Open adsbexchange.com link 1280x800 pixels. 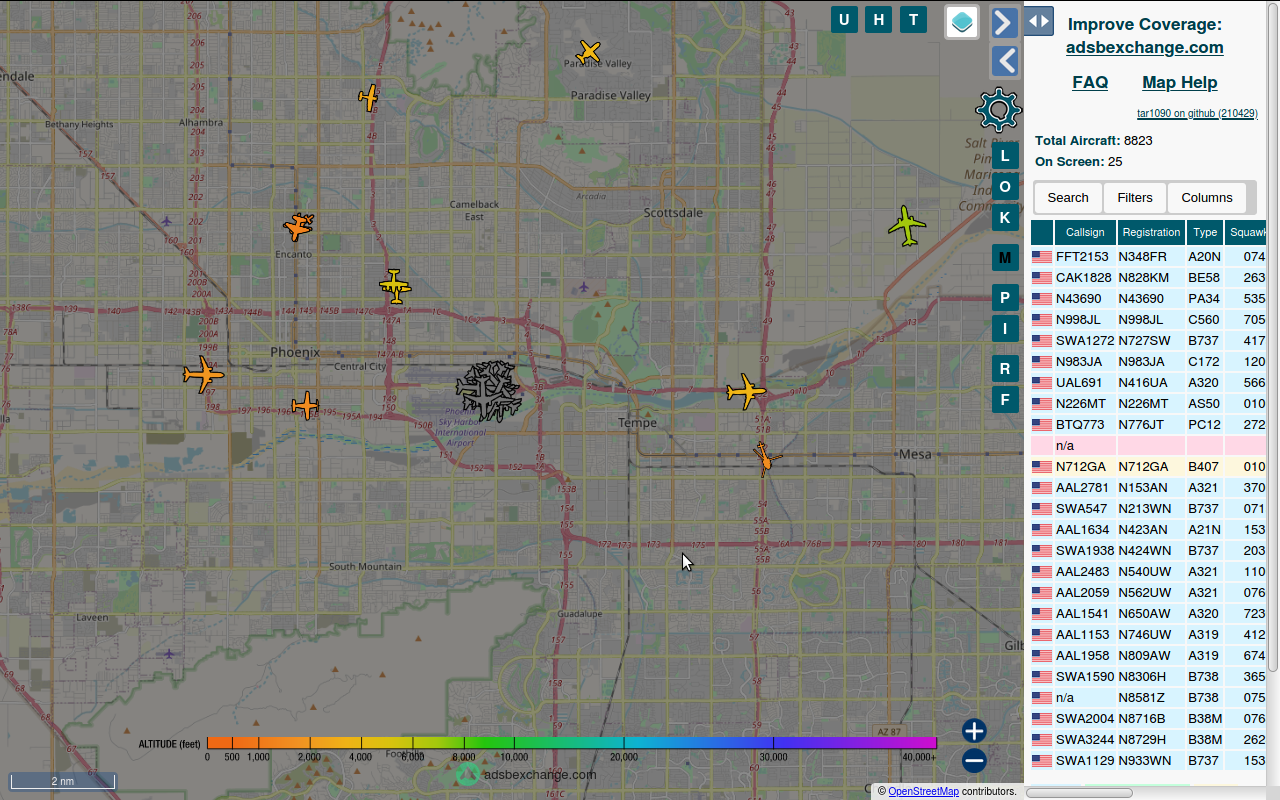pyautogui.click(x=1144, y=47)
